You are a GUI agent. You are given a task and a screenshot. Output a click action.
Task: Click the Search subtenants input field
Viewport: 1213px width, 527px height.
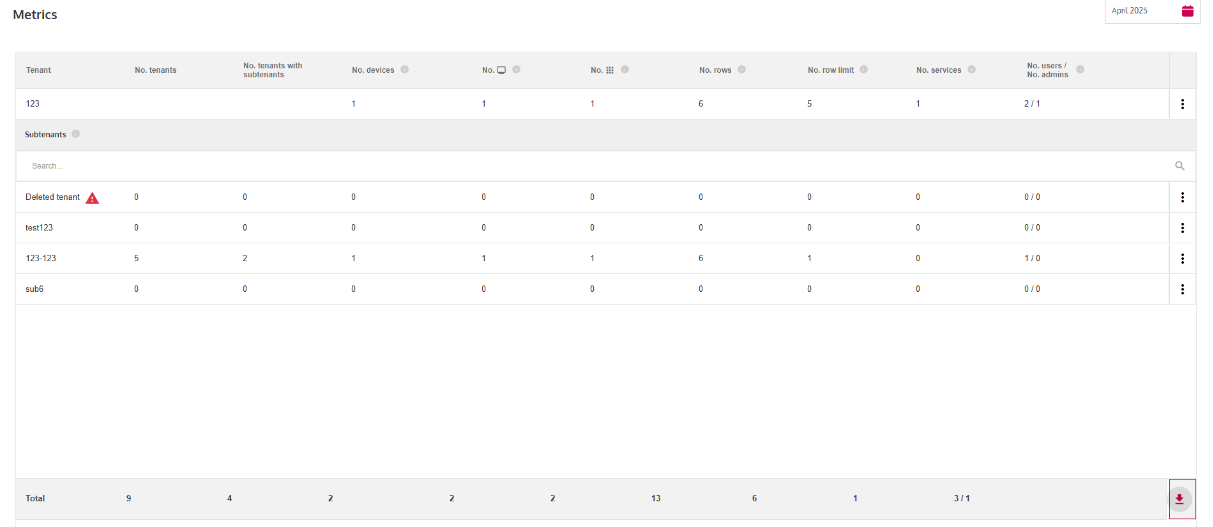pos(590,166)
